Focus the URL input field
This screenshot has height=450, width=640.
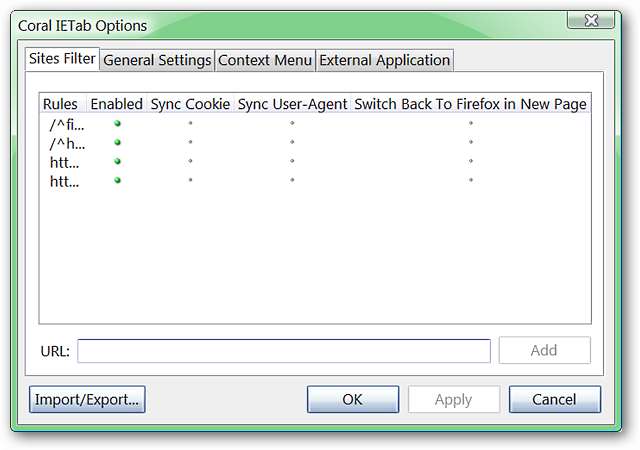(x=284, y=351)
